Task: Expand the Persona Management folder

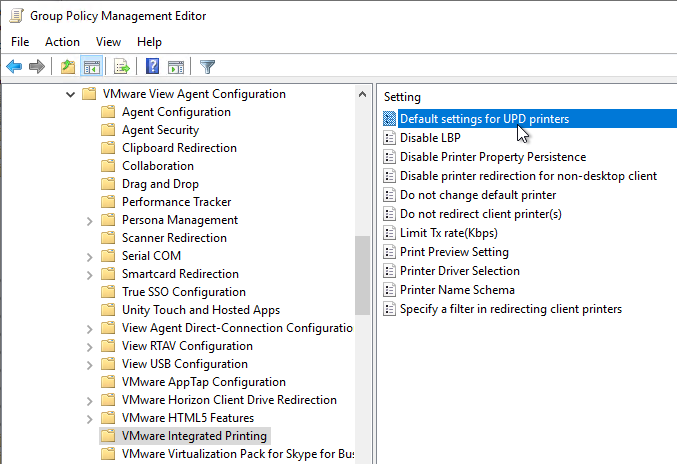Action: click(89, 221)
